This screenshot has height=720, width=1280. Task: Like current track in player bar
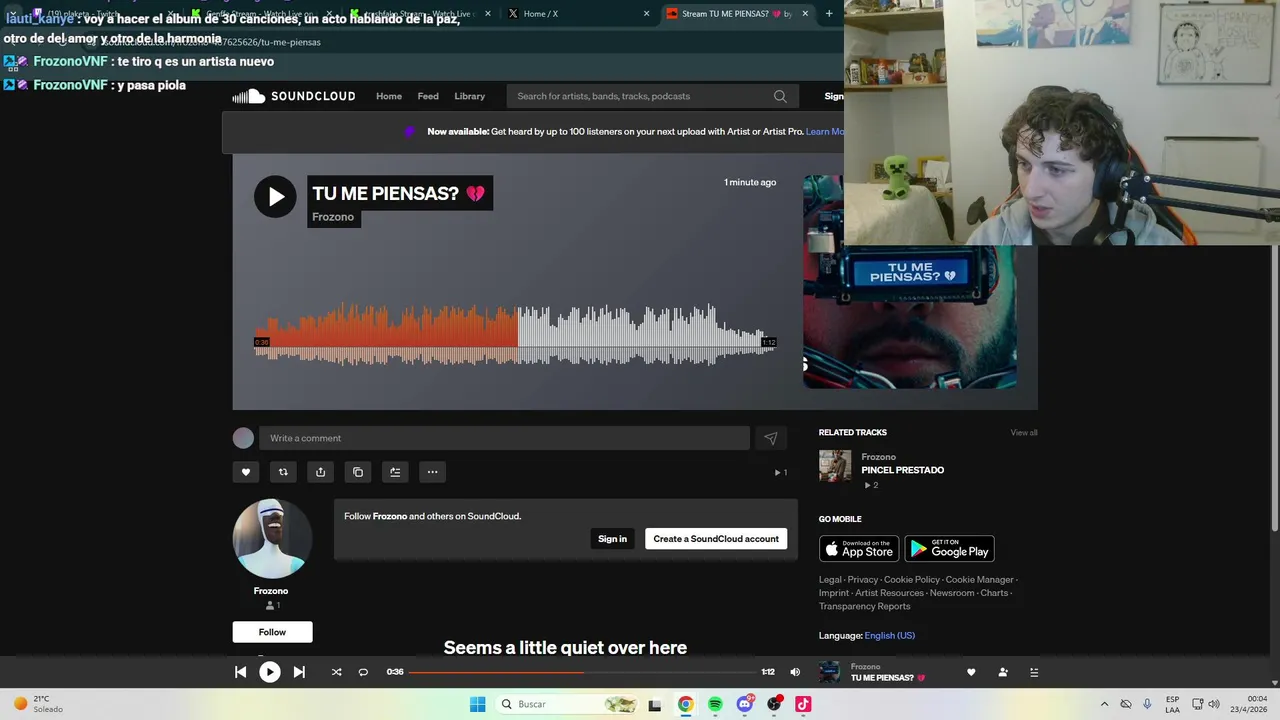click(x=971, y=672)
